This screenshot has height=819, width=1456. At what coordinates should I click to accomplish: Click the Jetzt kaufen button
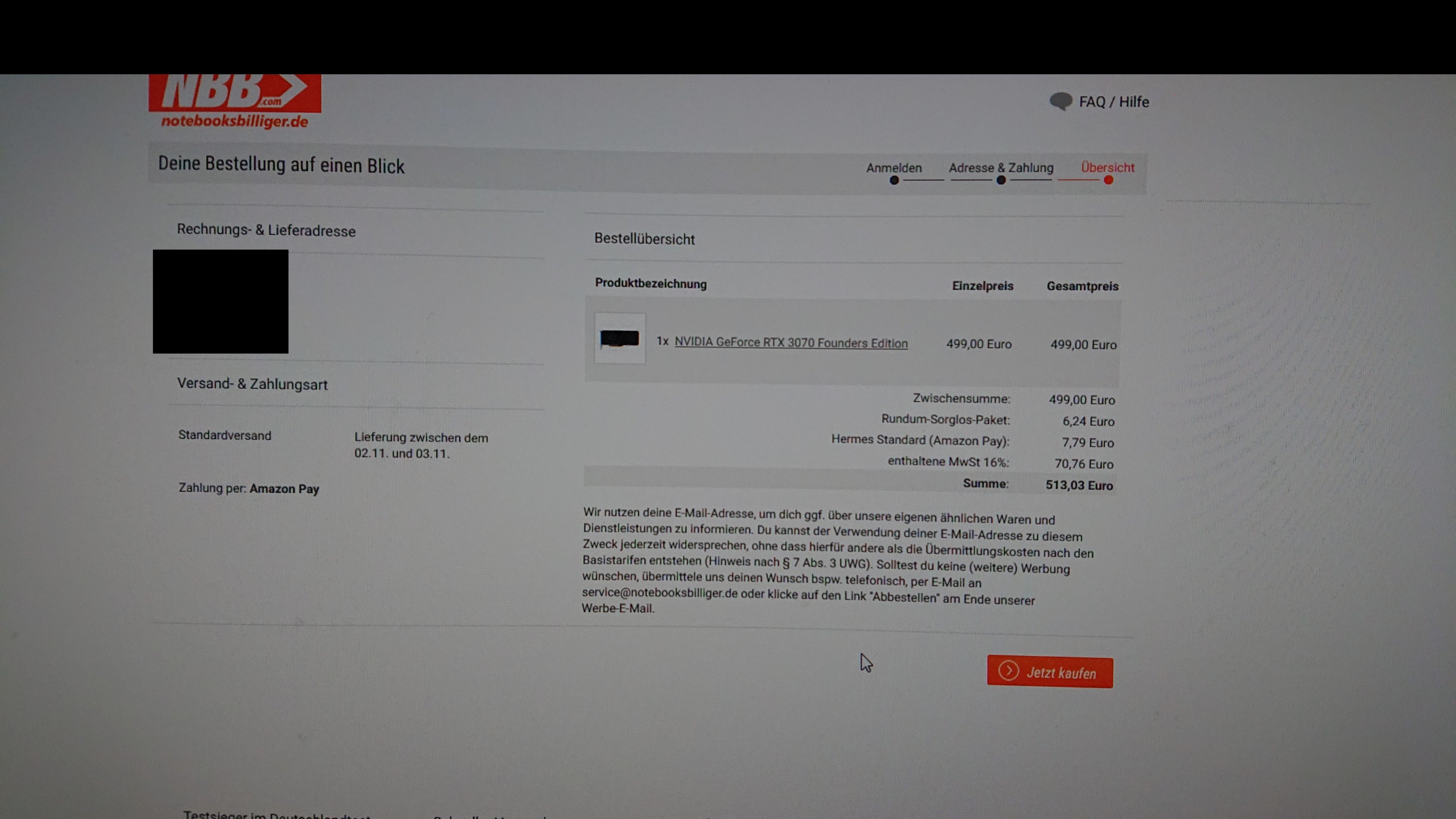(x=1050, y=672)
